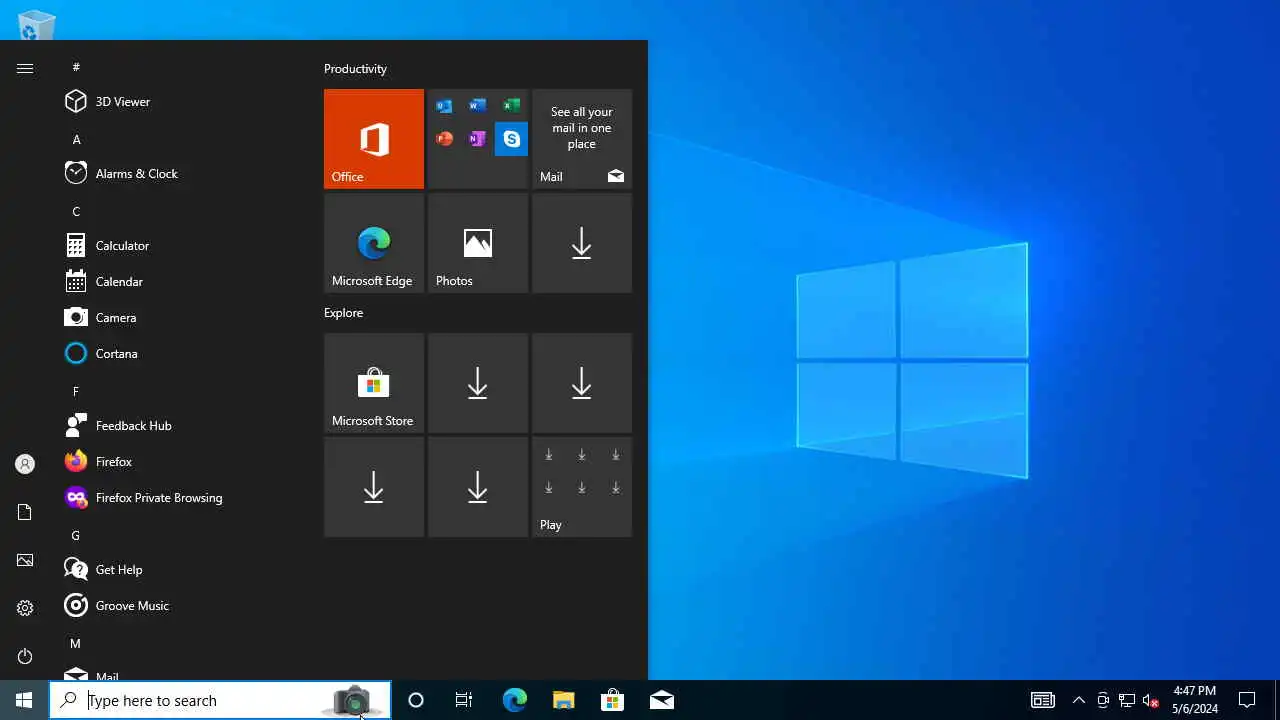Open Mail from the taskbar
This screenshot has width=1280, height=720.
pos(661,700)
